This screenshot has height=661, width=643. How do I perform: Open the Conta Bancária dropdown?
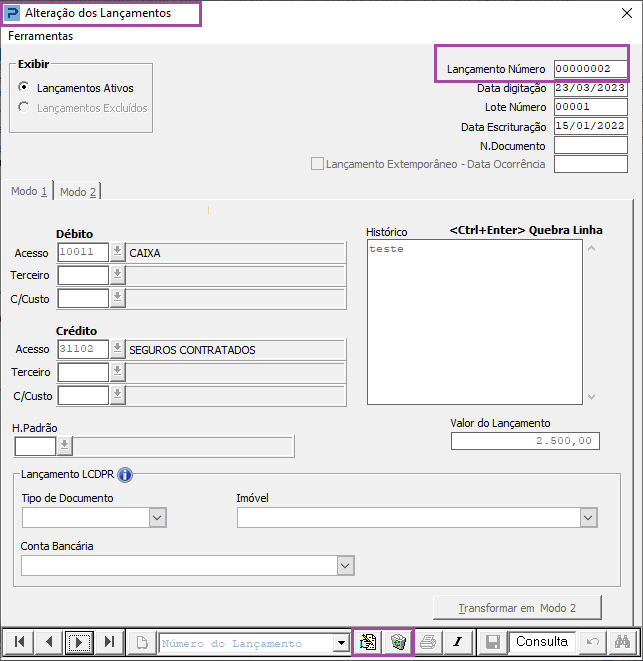pyautogui.click(x=345, y=565)
